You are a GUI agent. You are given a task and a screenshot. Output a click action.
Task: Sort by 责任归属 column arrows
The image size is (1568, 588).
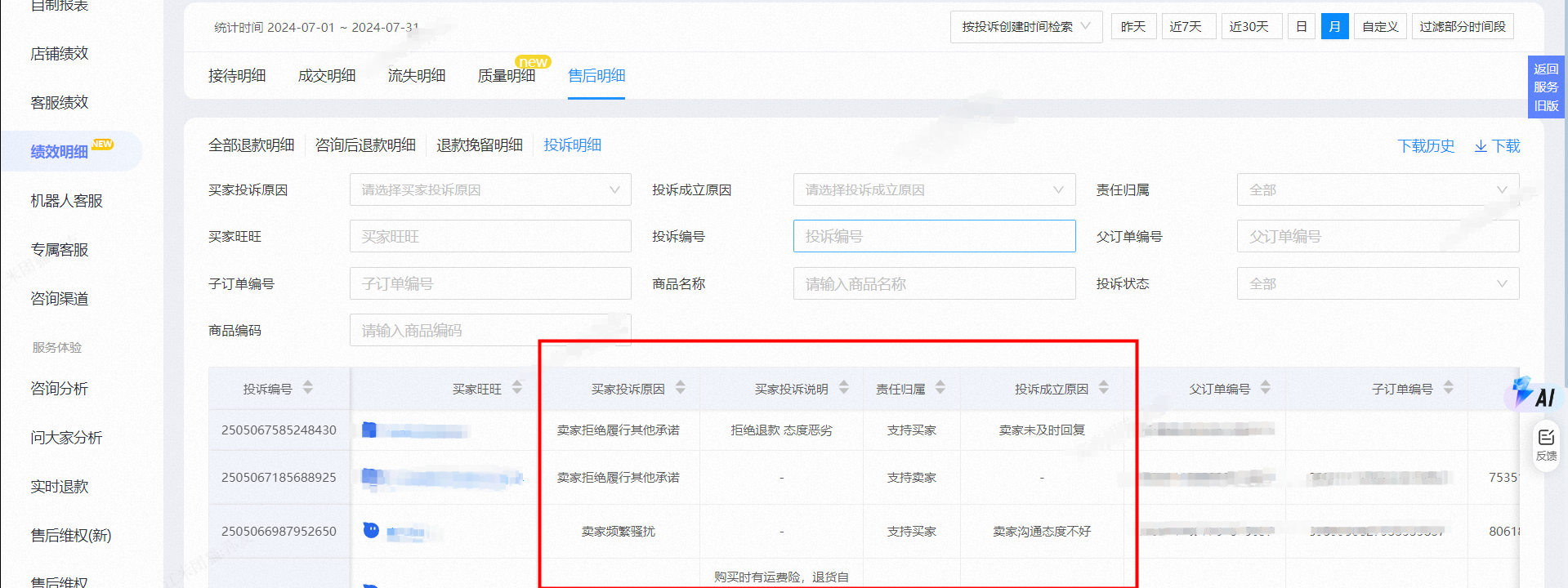coord(940,387)
